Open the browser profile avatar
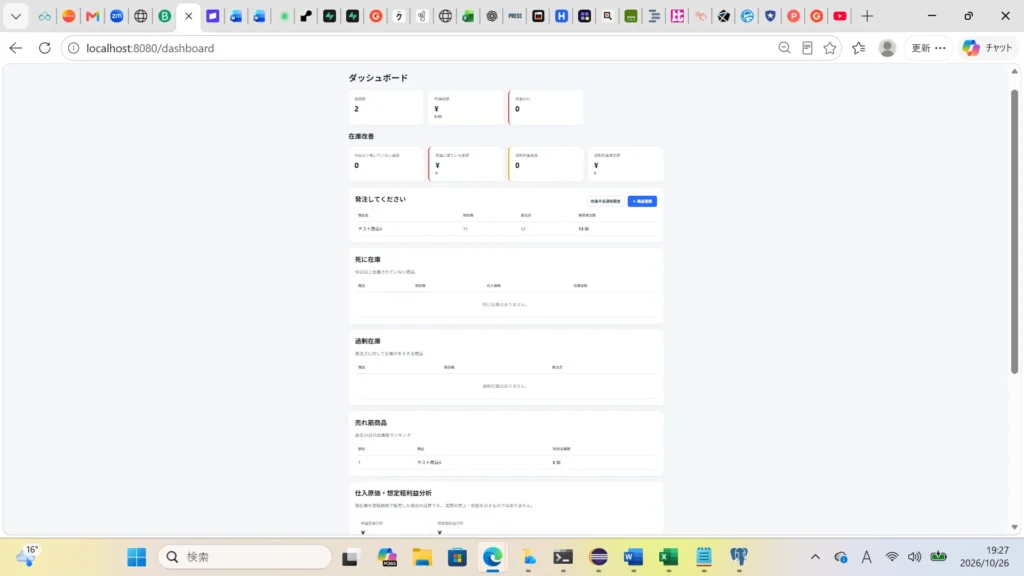Screen dimensions: 1024x576 coord(887,48)
